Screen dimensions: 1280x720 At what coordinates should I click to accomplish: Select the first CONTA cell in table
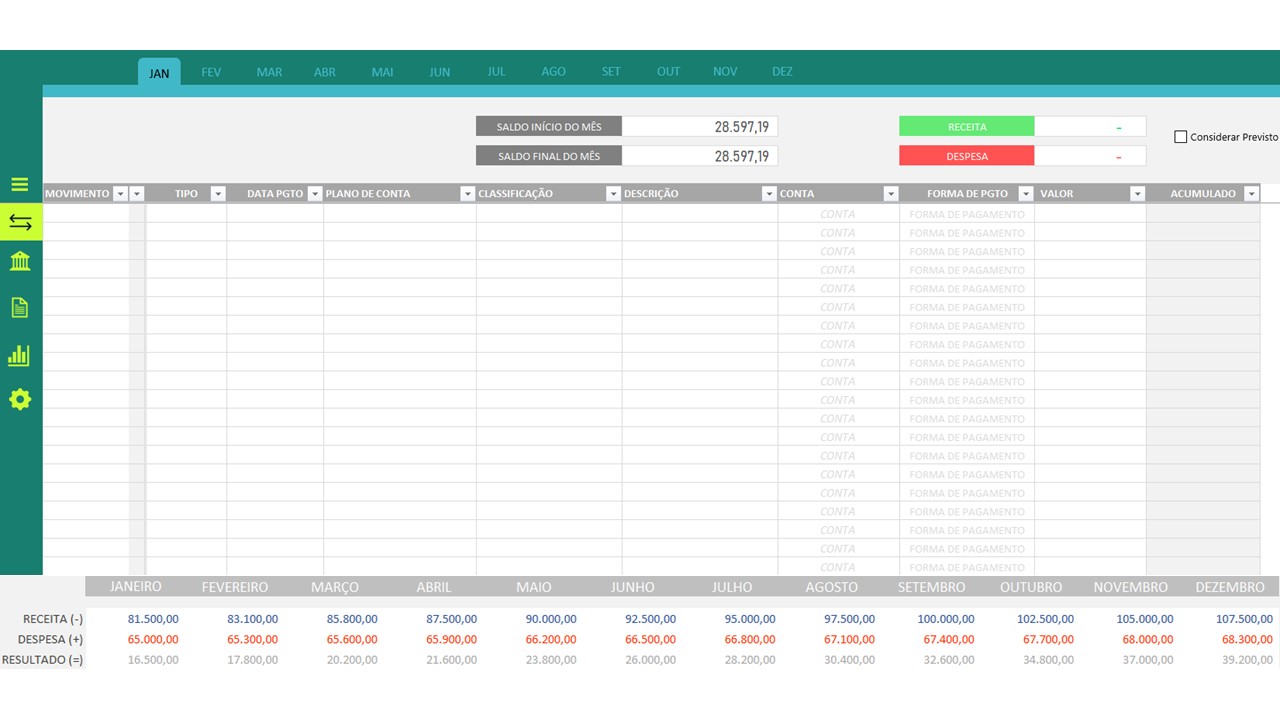(x=837, y=214)
